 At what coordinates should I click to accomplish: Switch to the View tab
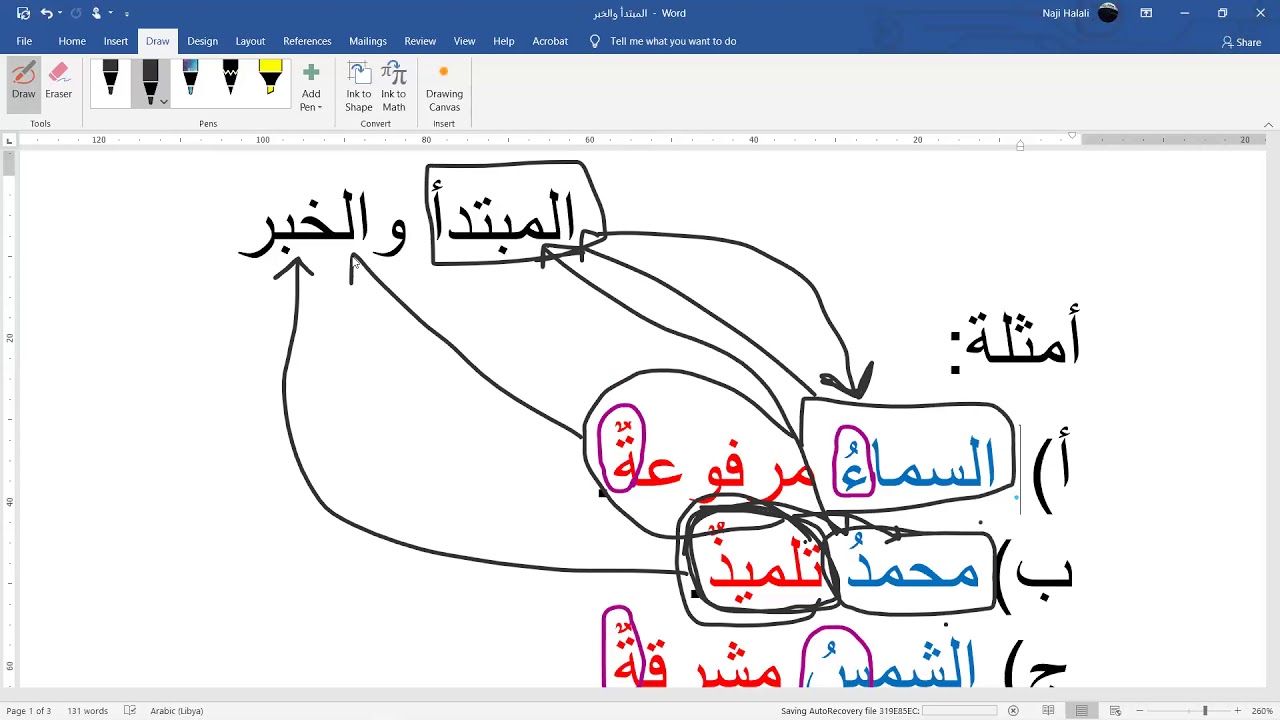[465, 41]
